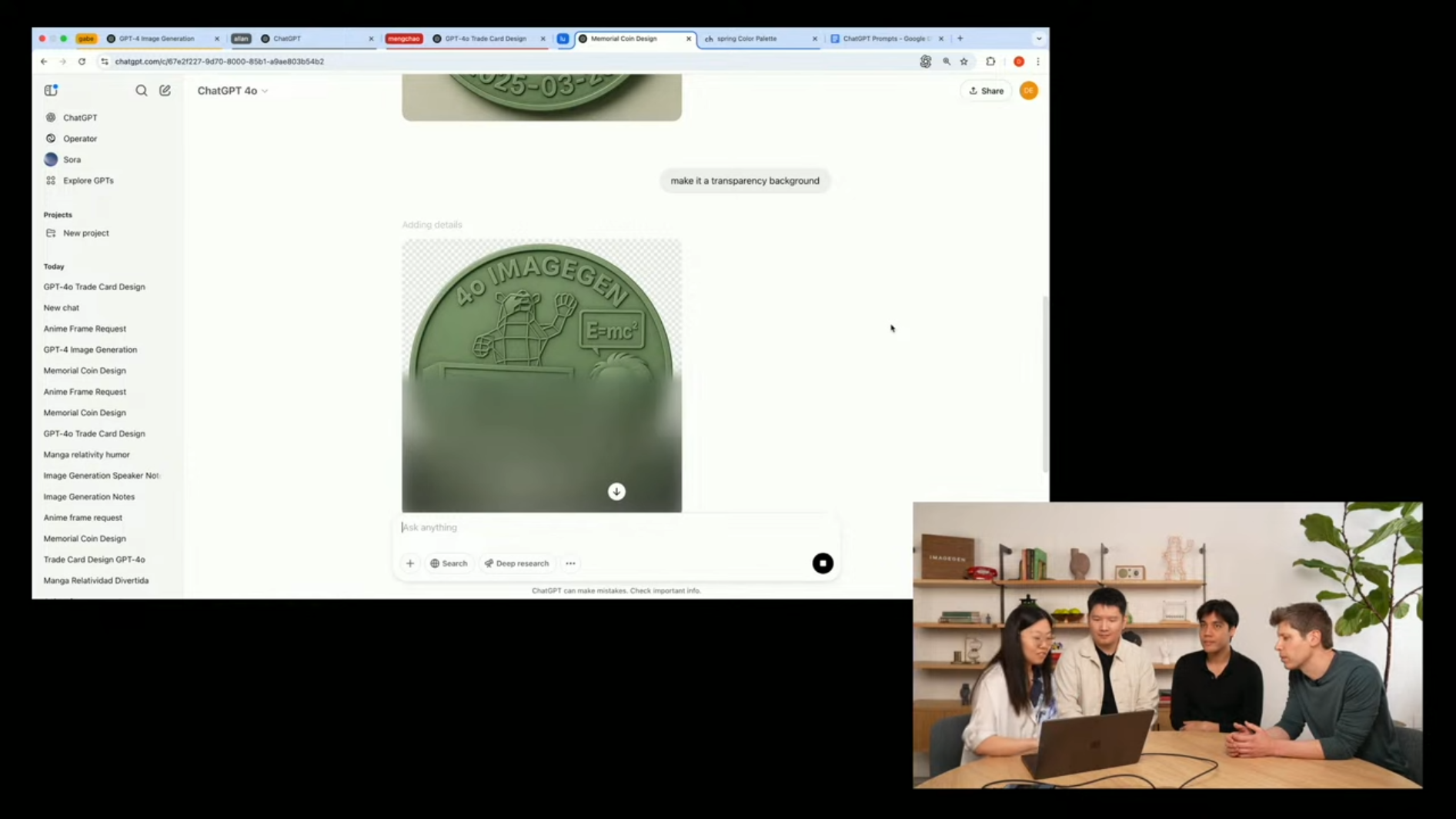1456x819 pixels.
Task: Open the three-dots more tools menu in composer
Action: (570, 563)
